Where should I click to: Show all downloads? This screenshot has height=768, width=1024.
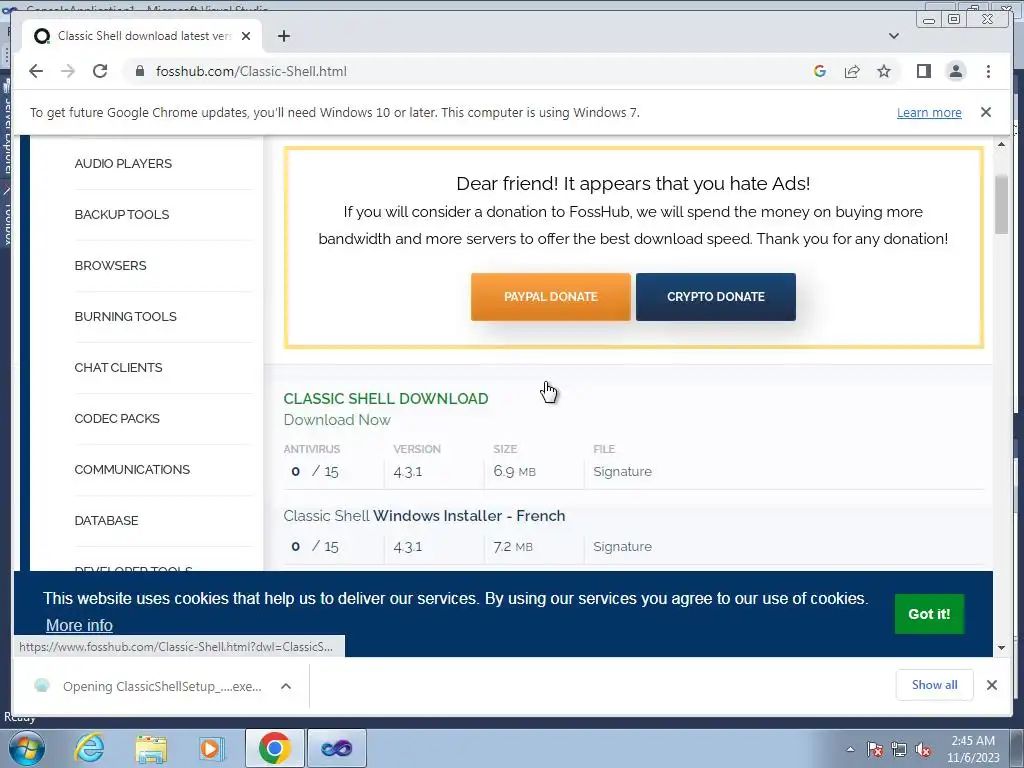pyautogui.click(x=935, y=685)
